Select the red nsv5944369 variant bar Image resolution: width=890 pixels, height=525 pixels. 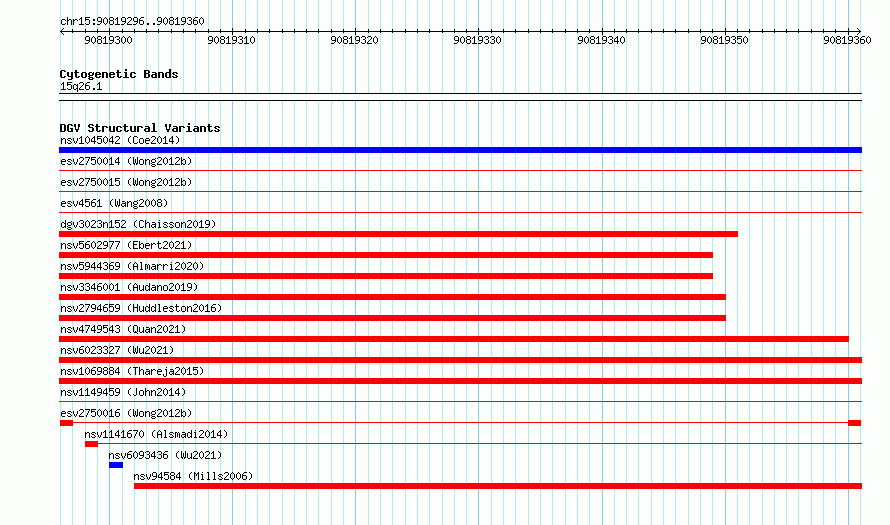coord(386,276)
